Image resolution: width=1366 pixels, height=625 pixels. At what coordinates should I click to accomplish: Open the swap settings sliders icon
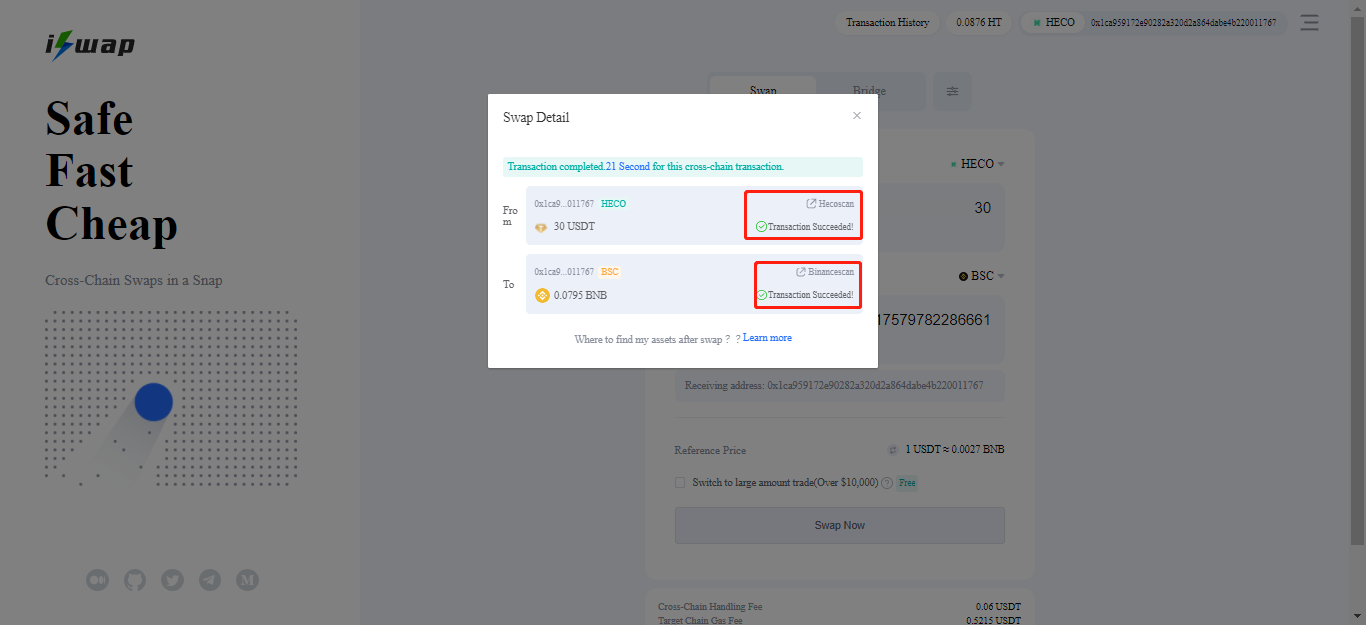point(952,91)
